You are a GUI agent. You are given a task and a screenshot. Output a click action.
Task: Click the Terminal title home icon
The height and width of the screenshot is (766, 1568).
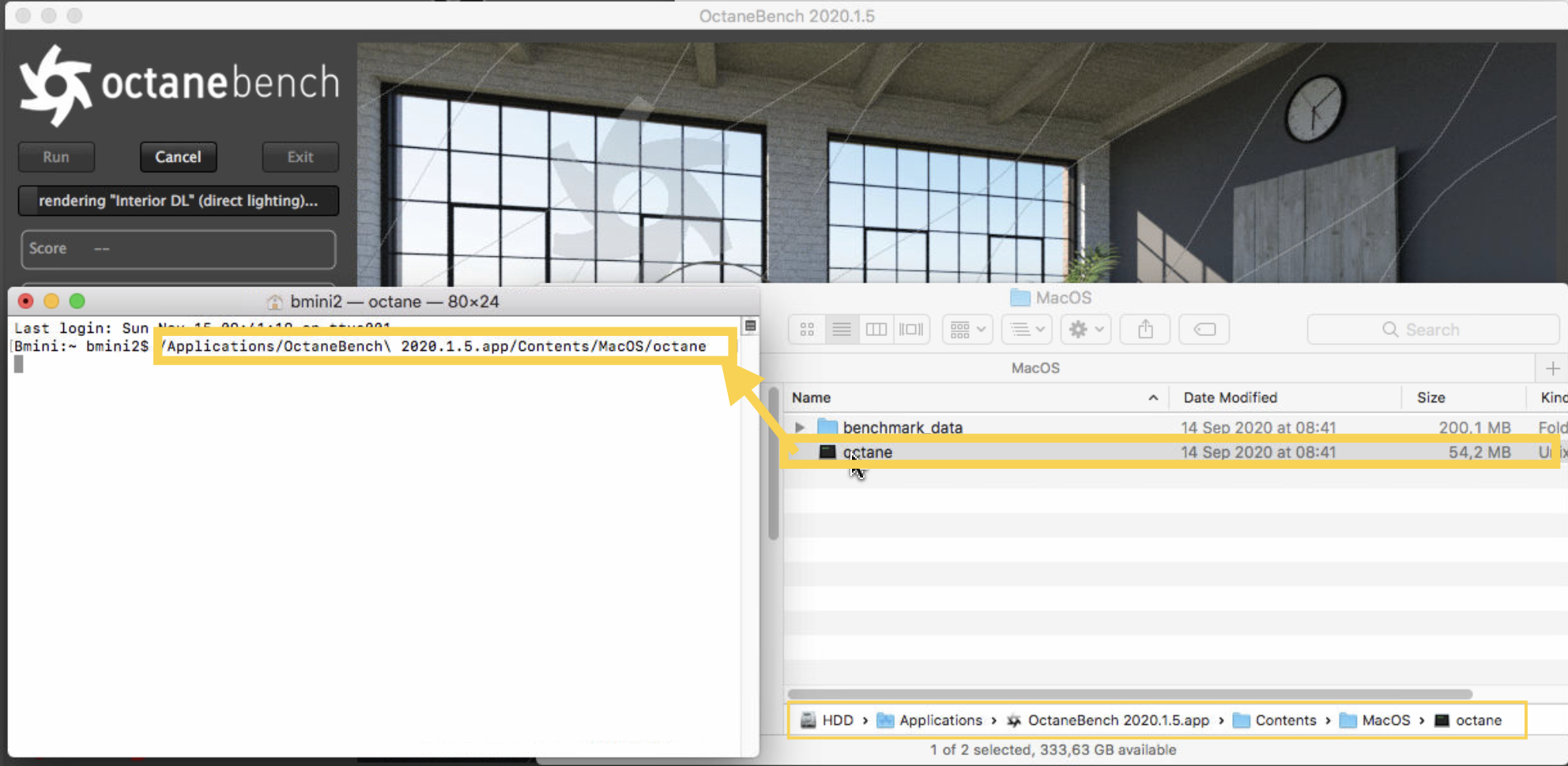[x=274, y=302]
